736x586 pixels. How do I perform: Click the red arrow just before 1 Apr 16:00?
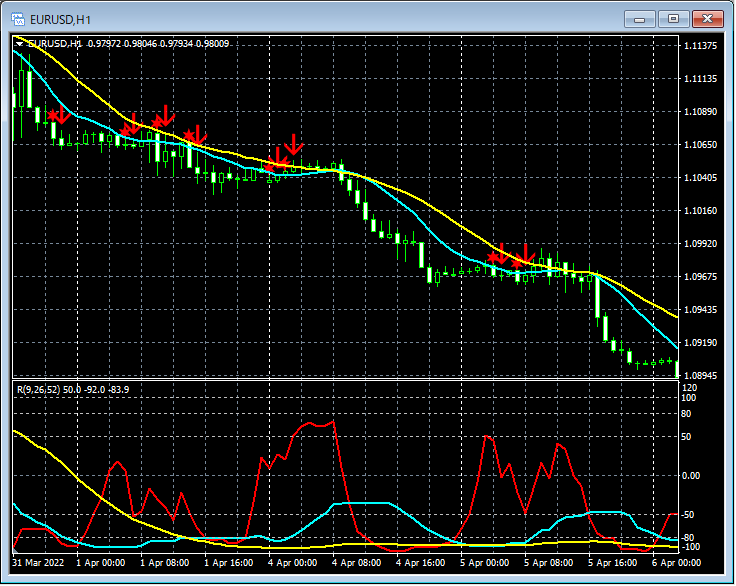[198, 132]
